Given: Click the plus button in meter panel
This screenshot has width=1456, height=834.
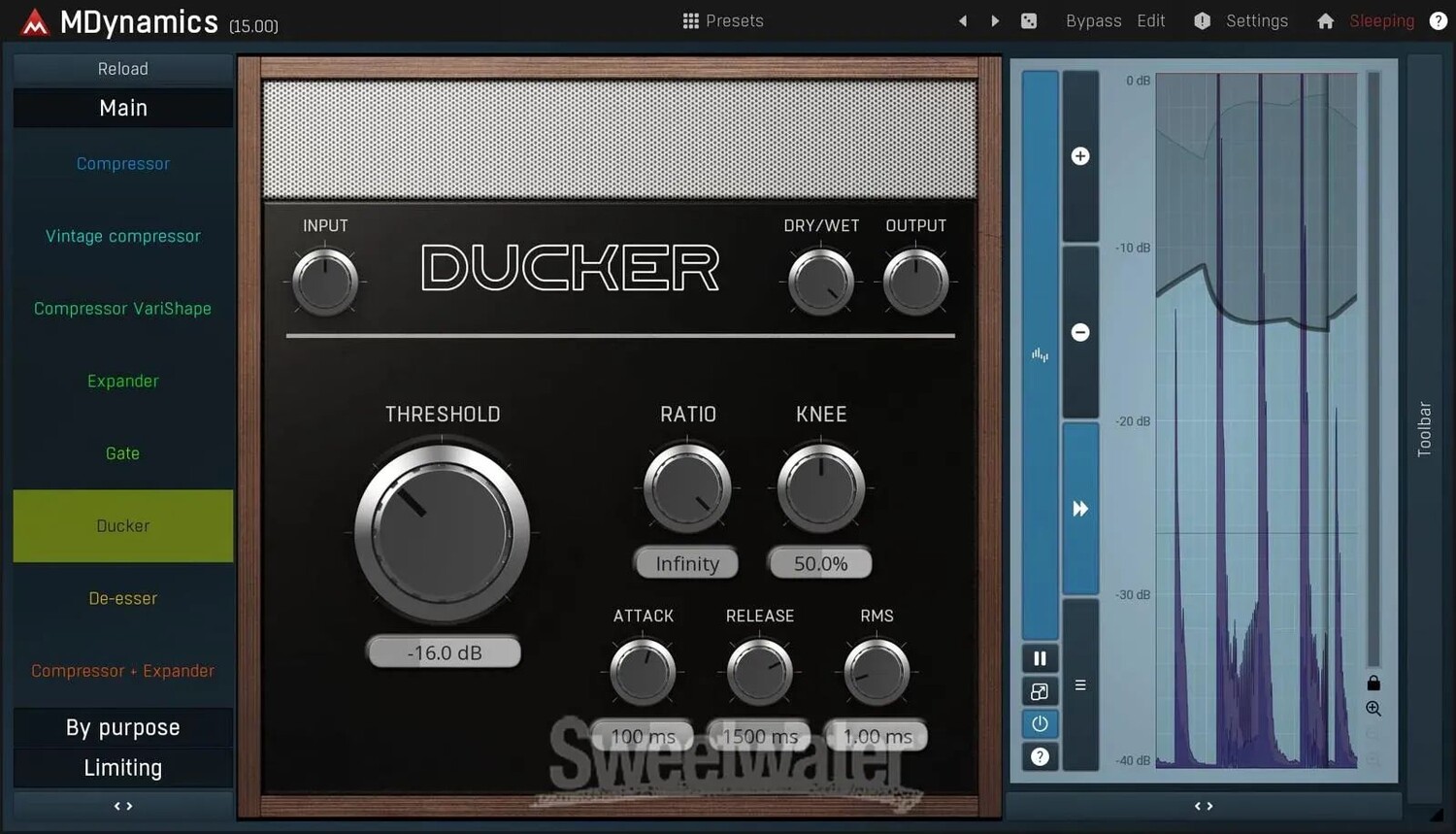Looking at the screenshot, I should [x=1080, y=156].
